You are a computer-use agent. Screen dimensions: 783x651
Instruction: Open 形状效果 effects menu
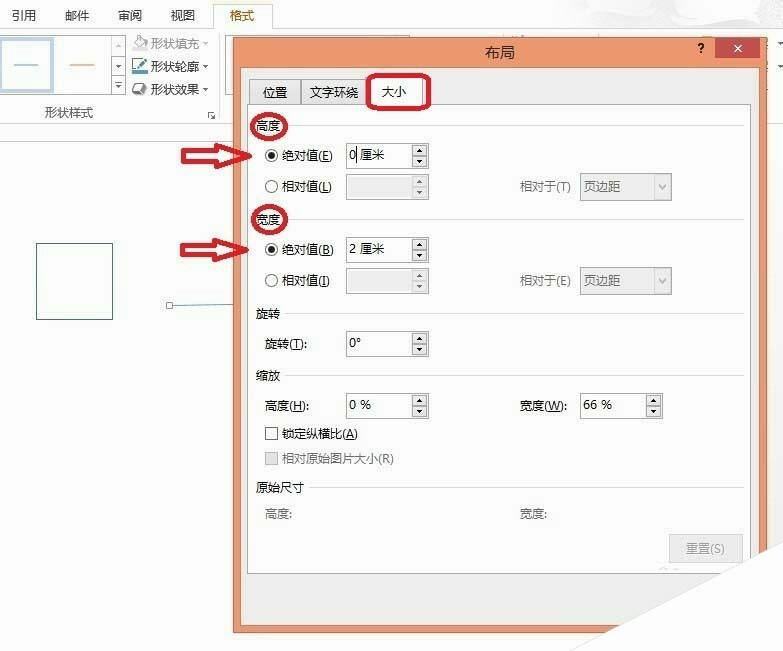click(x=170, y=89)
